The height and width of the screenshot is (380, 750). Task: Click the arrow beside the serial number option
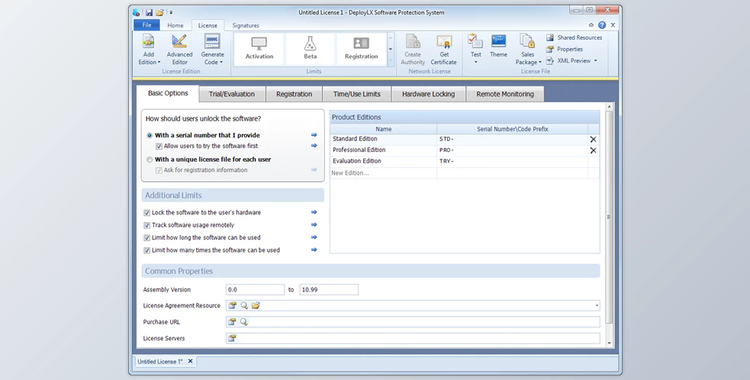pos(314,135)
